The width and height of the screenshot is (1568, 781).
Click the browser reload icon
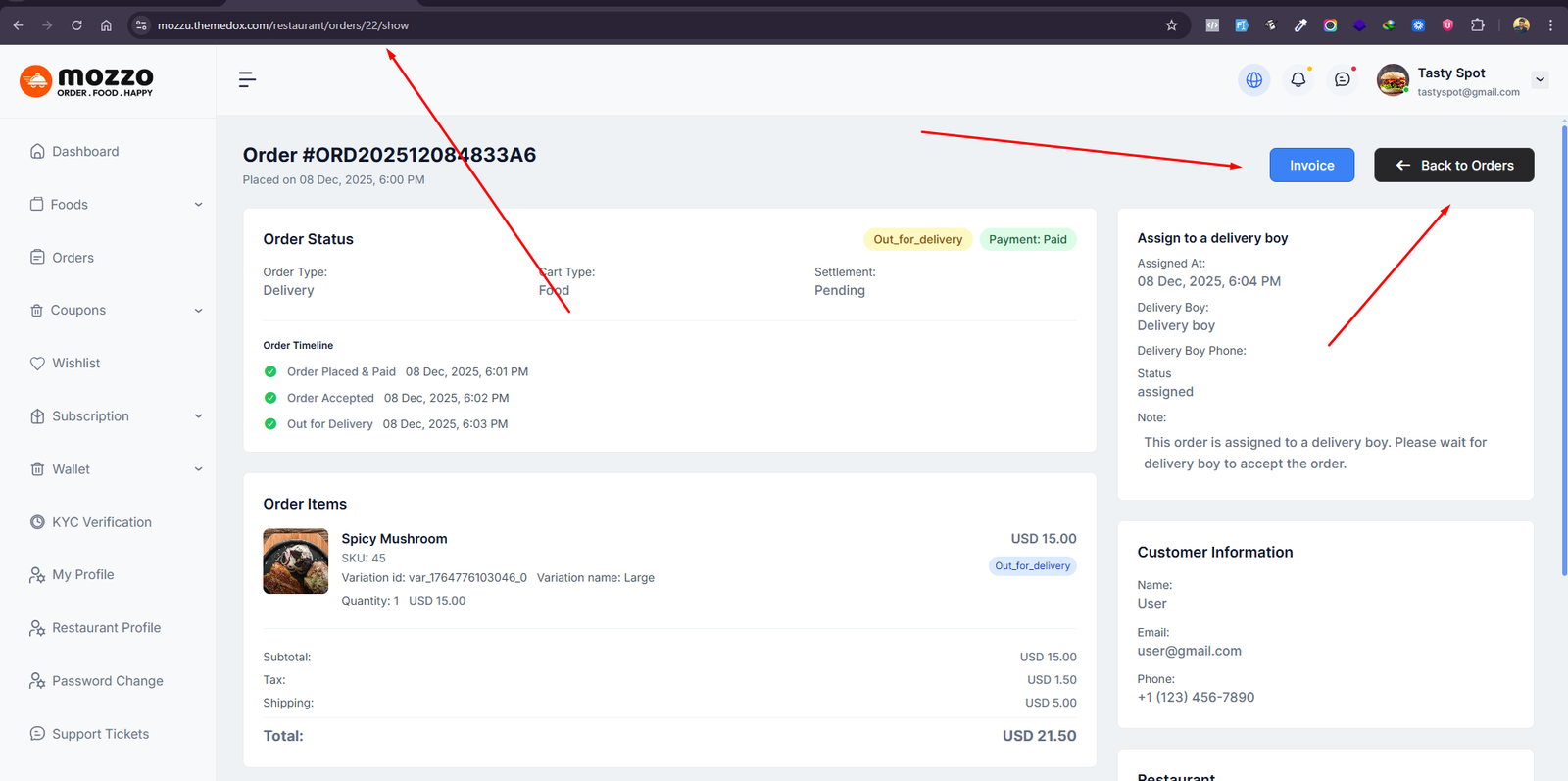coord(76,25)
